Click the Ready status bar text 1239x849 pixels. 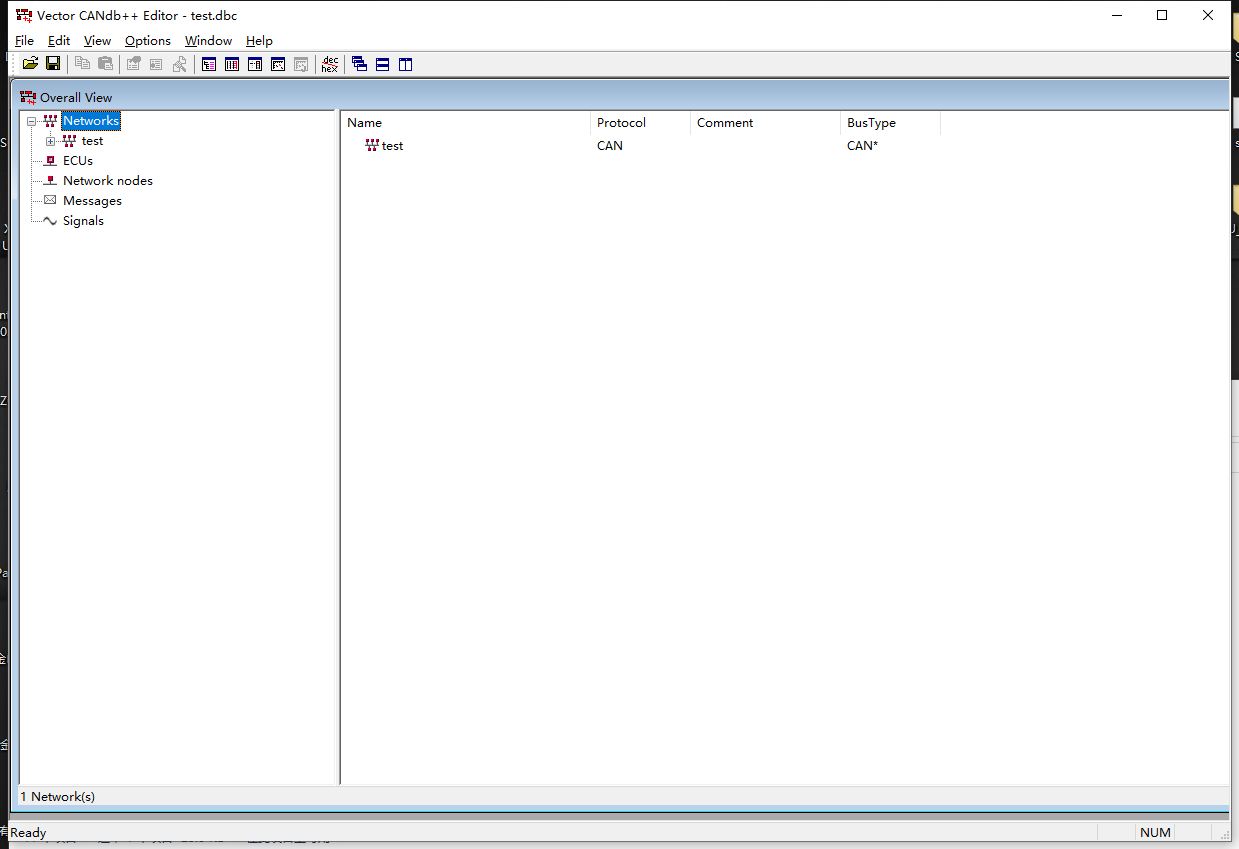[x=28, y=833]
